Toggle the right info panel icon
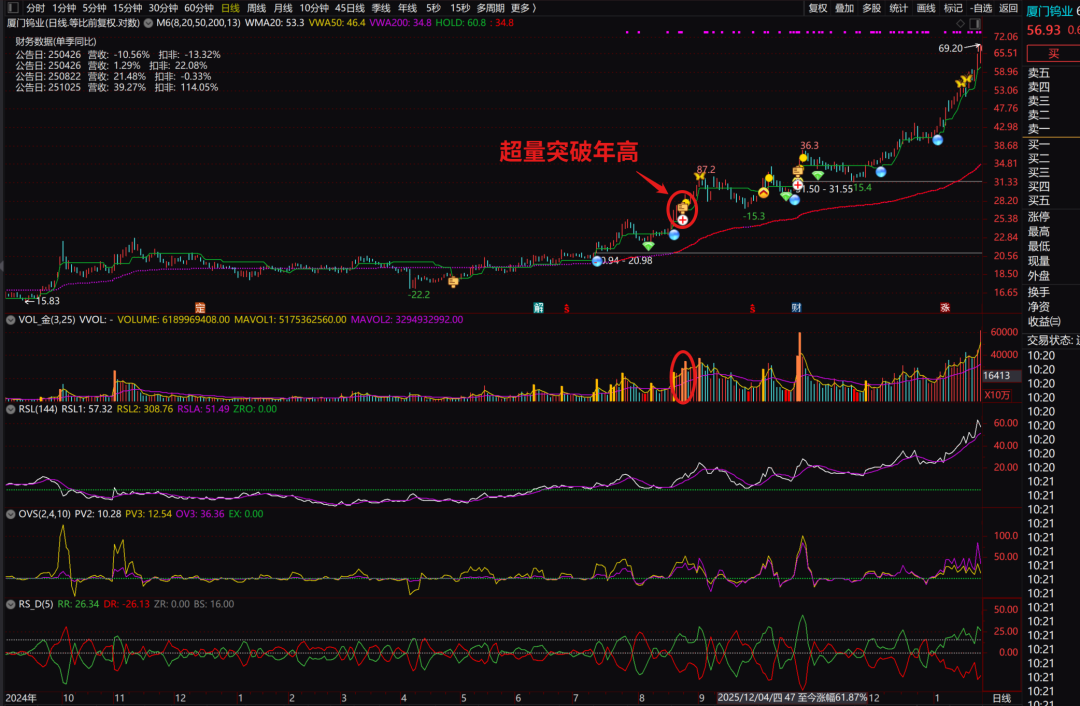Image resolution: width=1080 pixels, height=706 pixels. (975, 23)
